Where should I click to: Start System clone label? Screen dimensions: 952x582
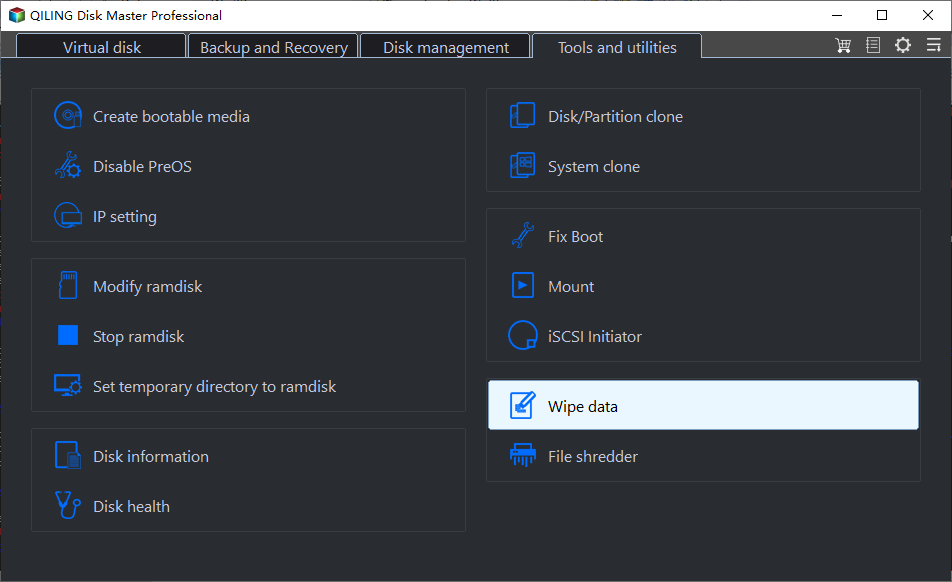[x=594, y=166]
